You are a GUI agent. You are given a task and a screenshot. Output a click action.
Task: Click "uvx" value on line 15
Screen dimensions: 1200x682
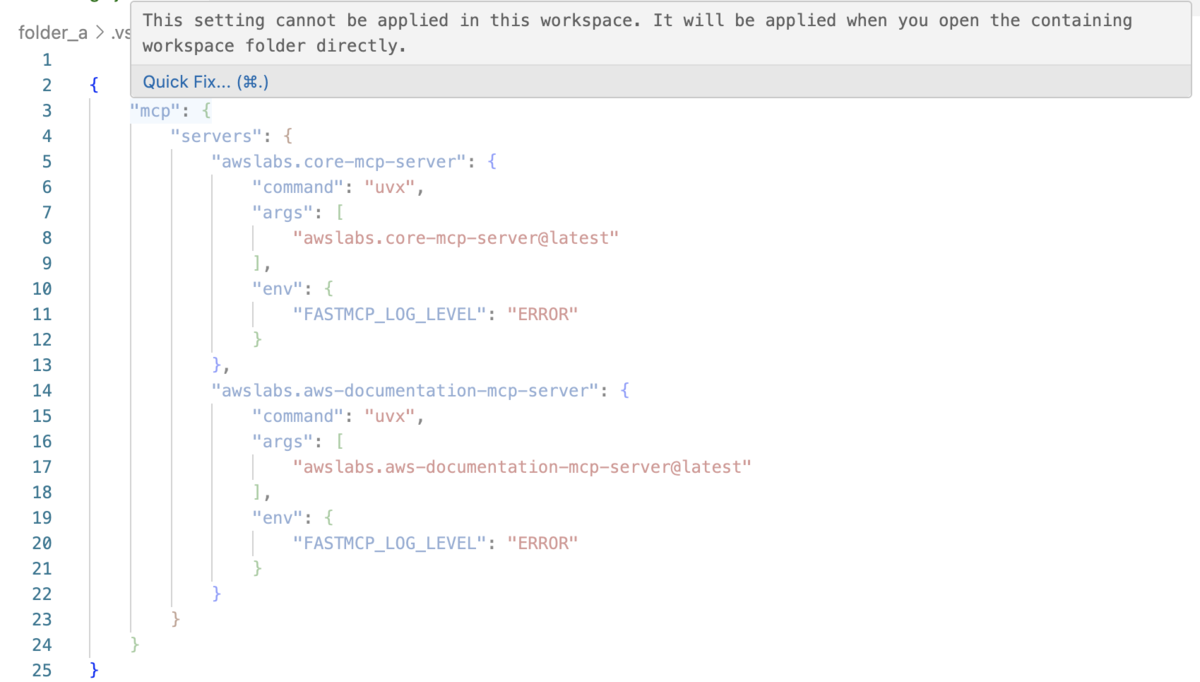pos(388,416)
